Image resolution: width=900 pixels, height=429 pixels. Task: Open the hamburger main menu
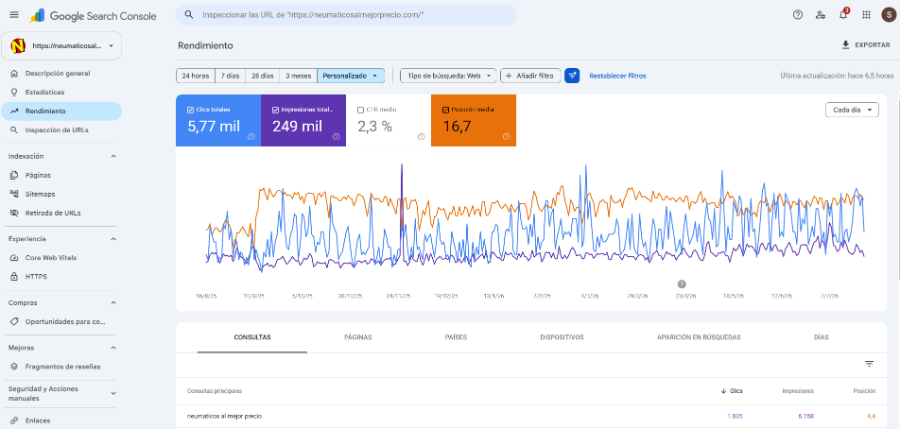tap(14, 15)
